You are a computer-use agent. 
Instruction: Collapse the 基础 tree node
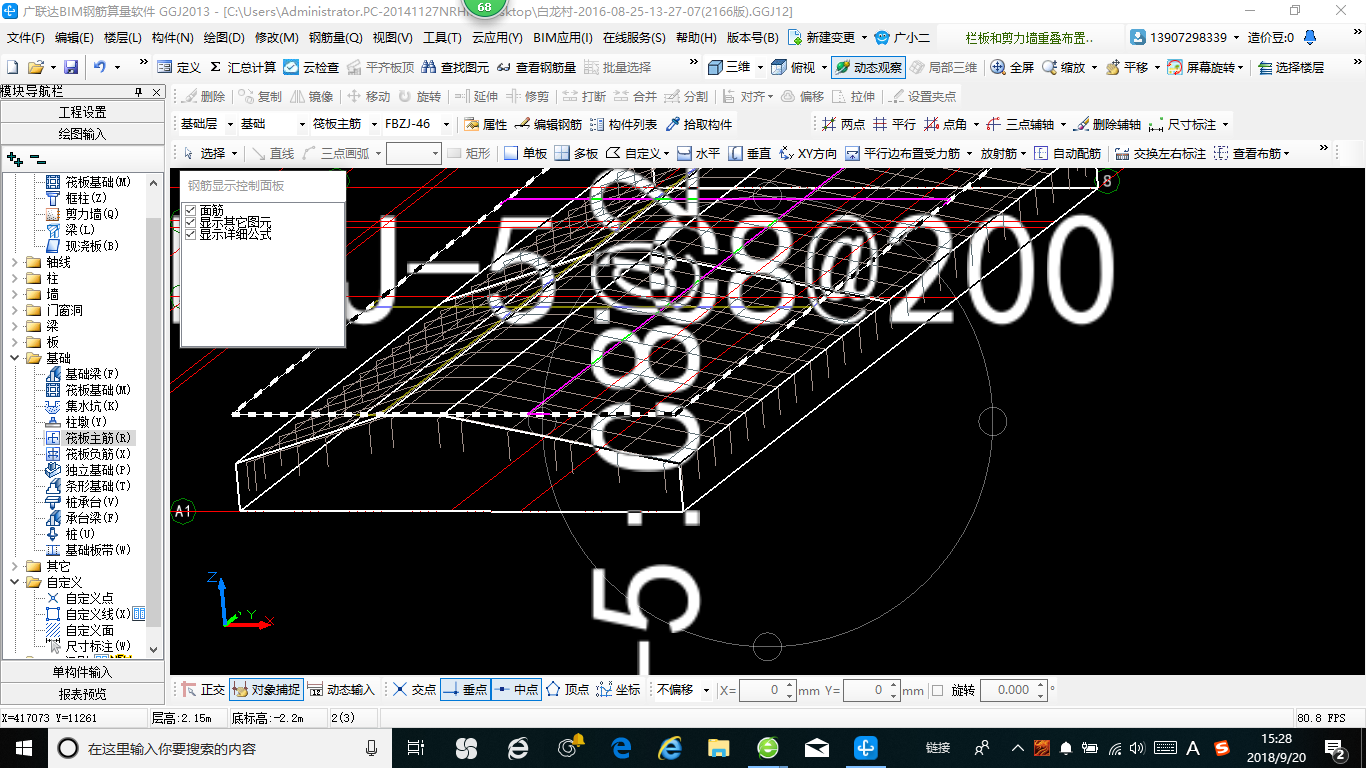point(14,358)
